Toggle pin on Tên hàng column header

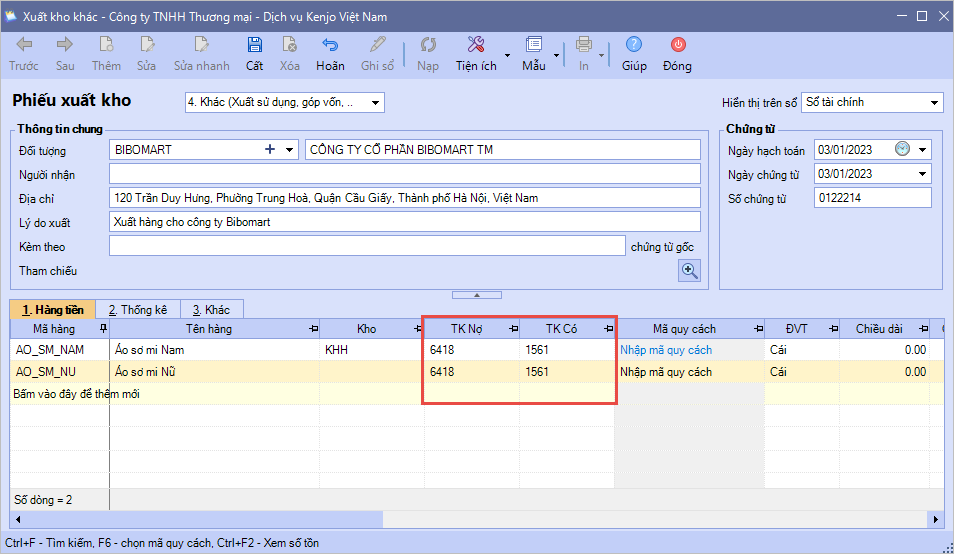(313, 329)
